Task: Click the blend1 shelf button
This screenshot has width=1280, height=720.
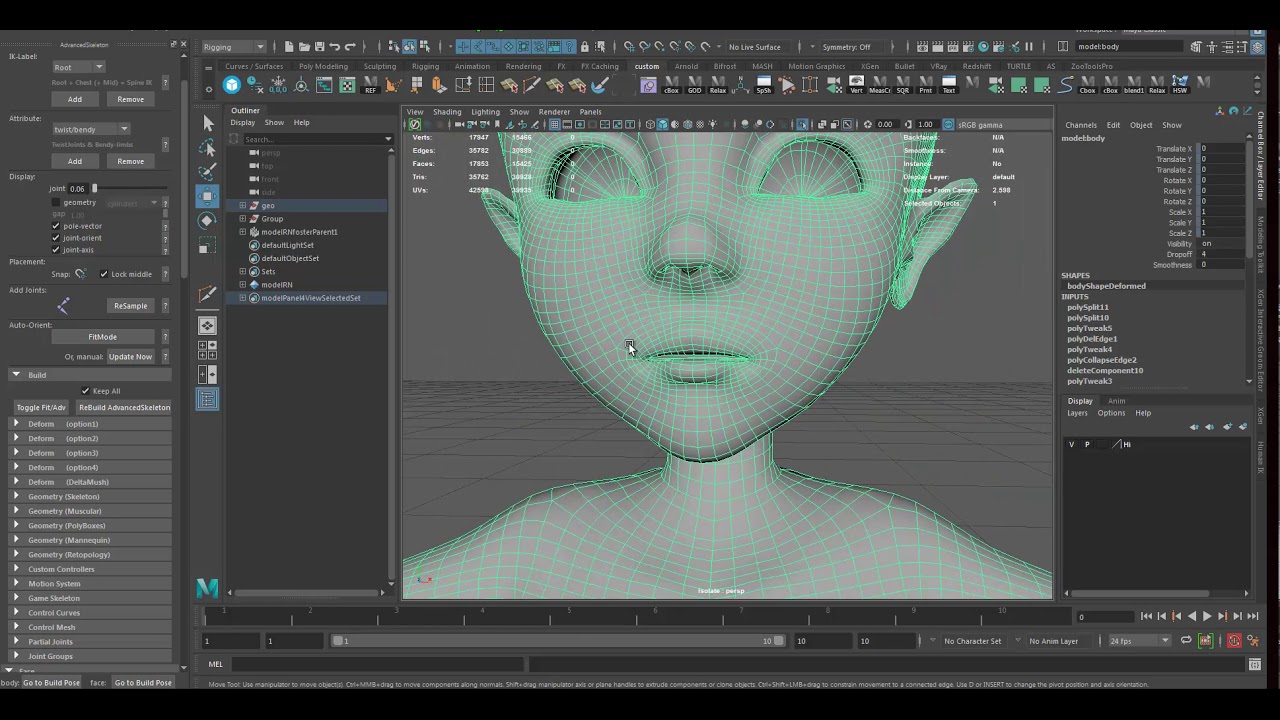Action: [x=1133, y=85]
